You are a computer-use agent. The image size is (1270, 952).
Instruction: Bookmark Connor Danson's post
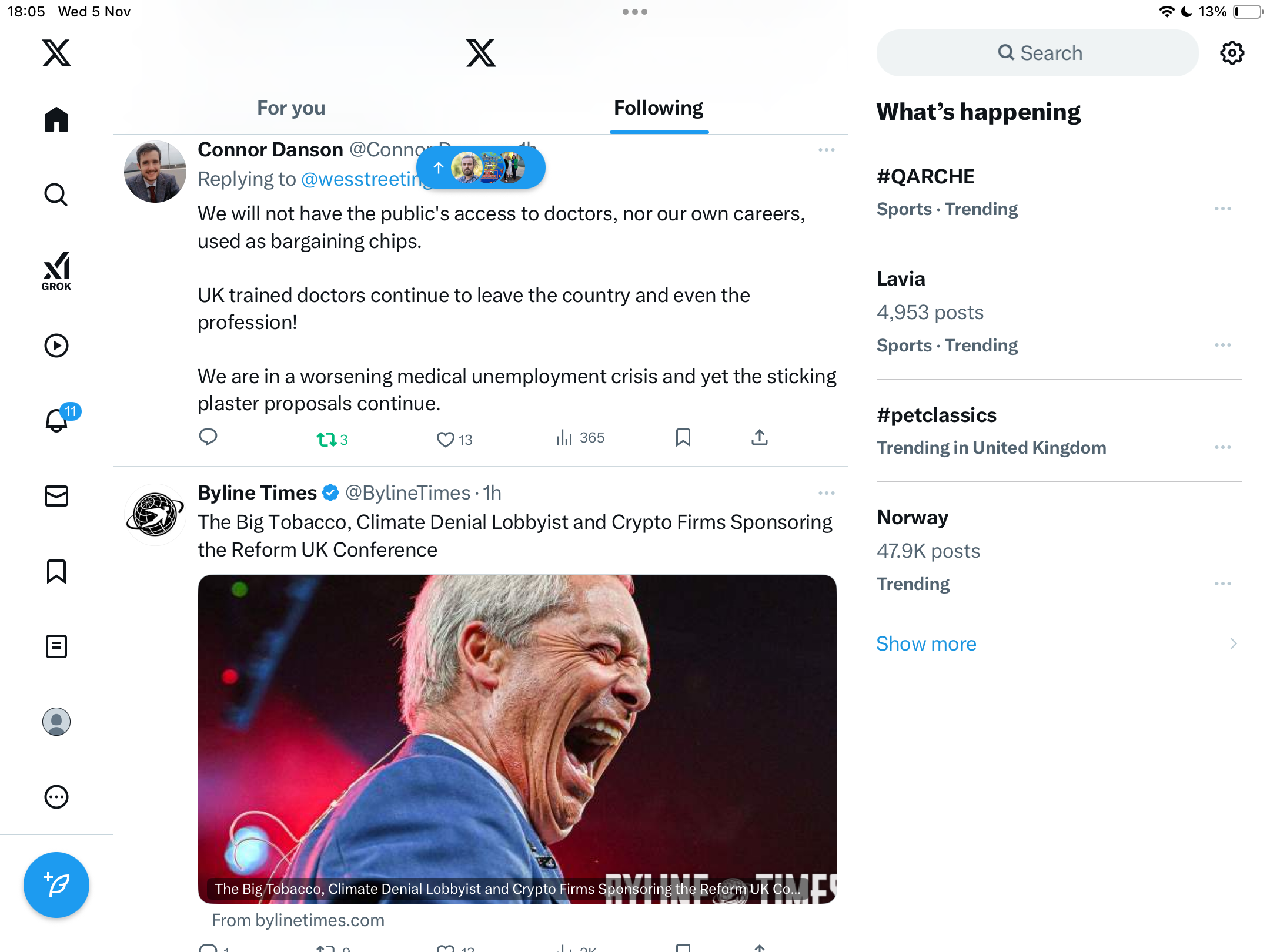[x=683, y=438]
